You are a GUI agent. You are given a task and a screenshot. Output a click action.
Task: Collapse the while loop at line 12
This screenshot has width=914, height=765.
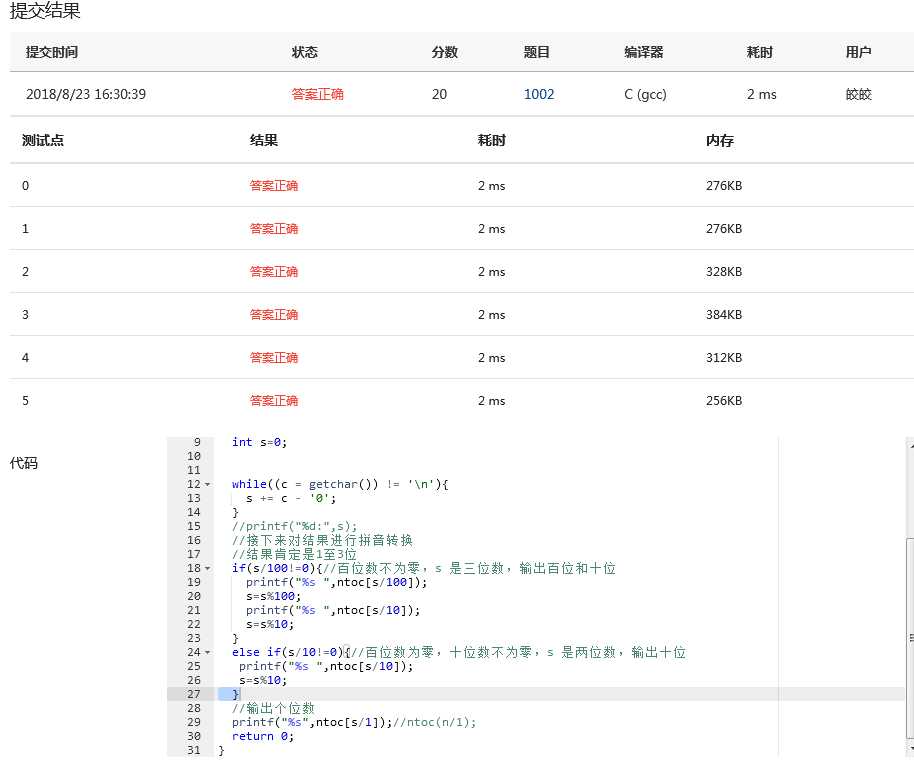coord(208,485)
